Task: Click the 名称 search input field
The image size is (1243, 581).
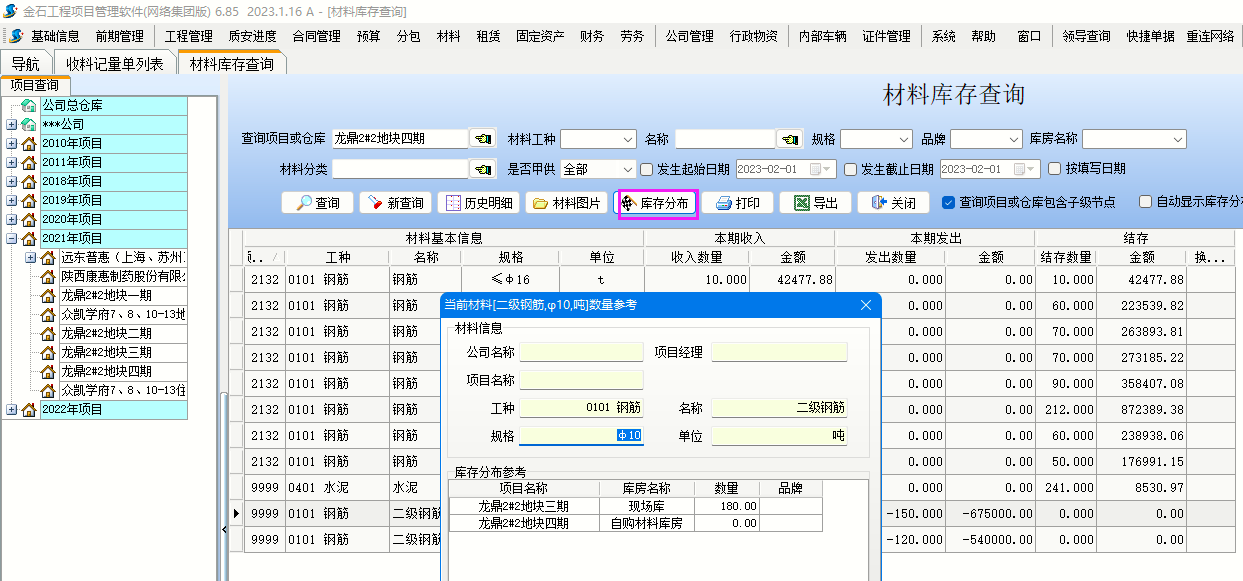Action: coord(724,139)
